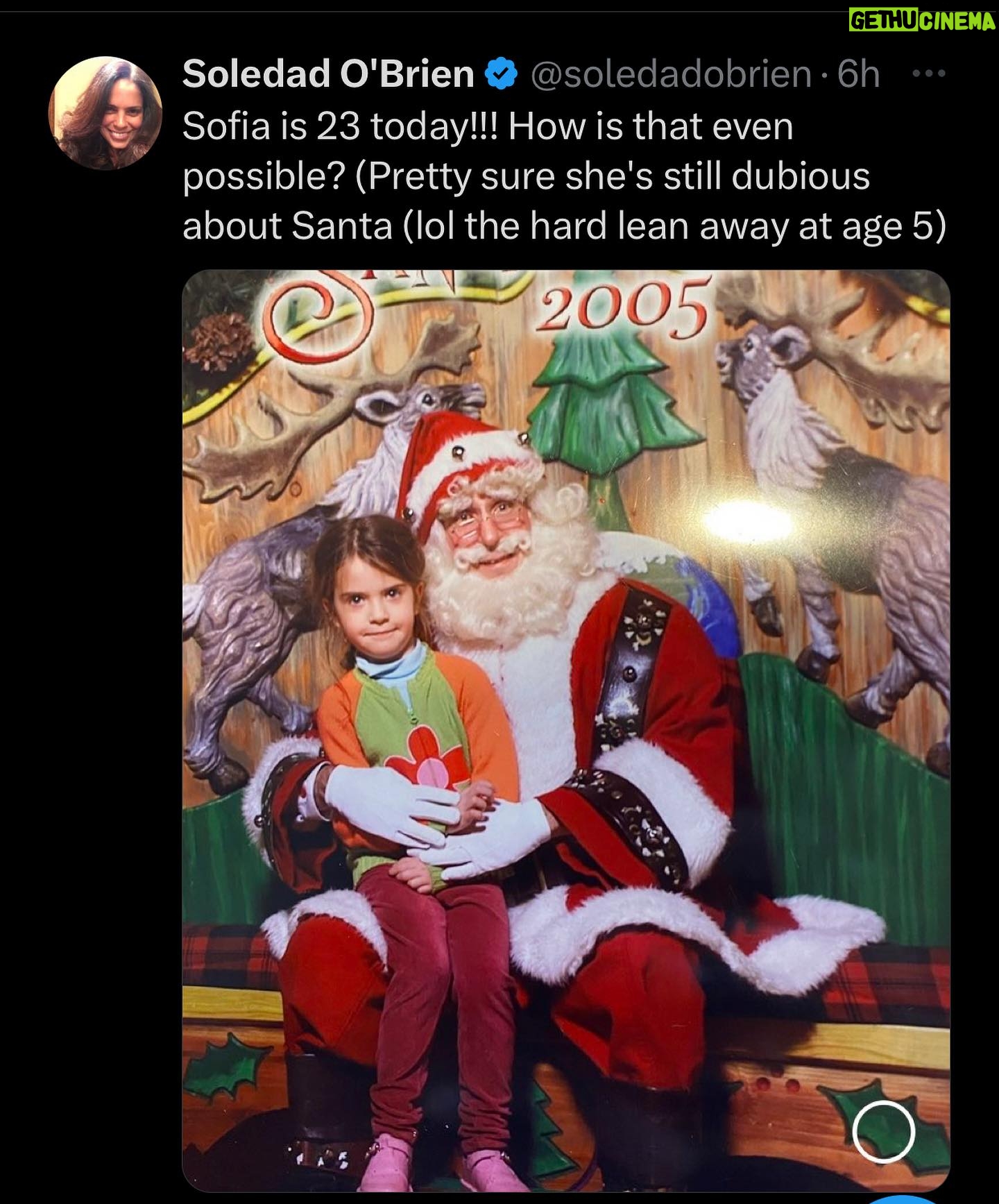999x1204 pixels.
Task: Click the Soledad O'Brien display name
Action: click(x=328, y=74)
